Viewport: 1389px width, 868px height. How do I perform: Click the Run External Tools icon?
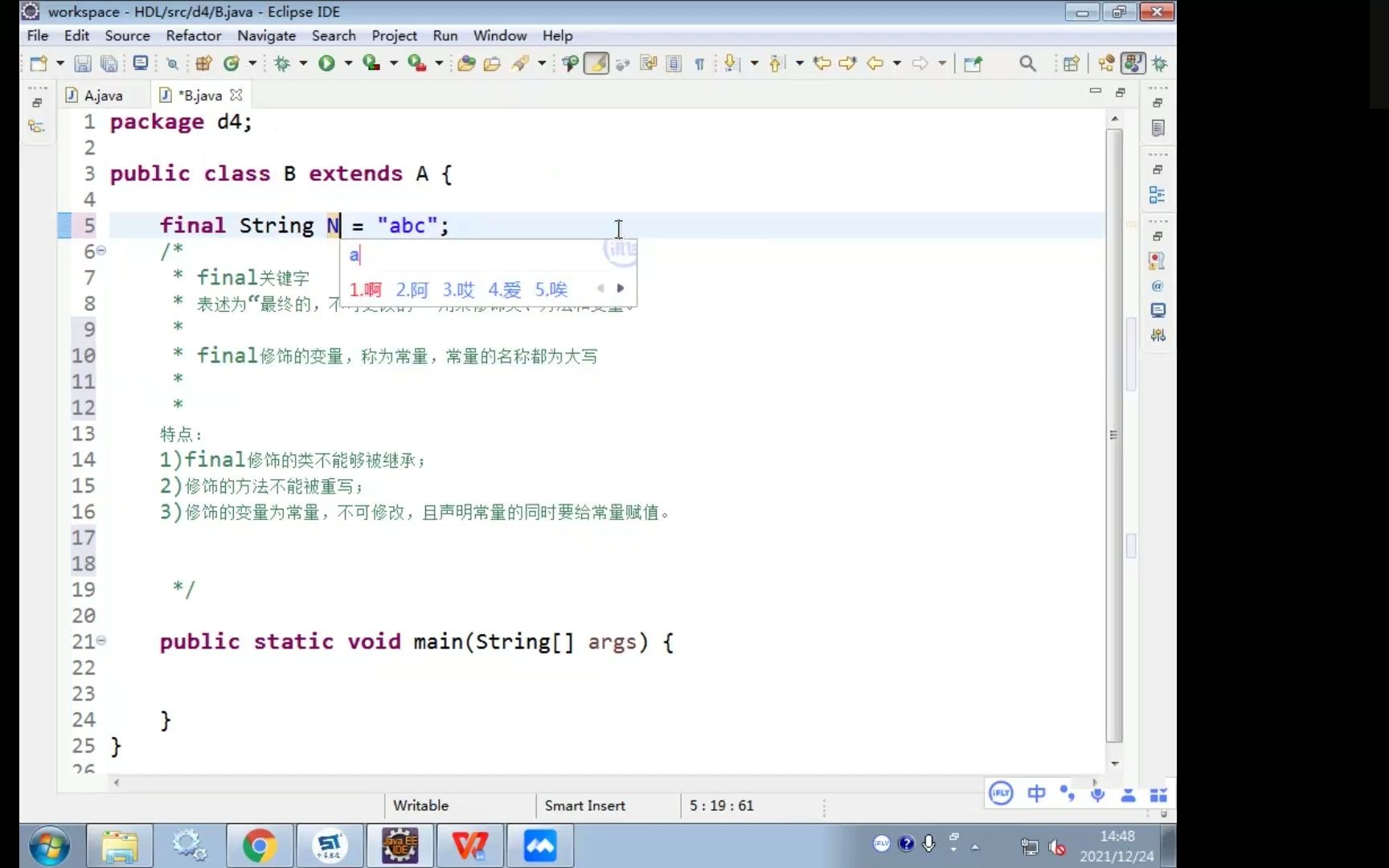click(416, 63)
